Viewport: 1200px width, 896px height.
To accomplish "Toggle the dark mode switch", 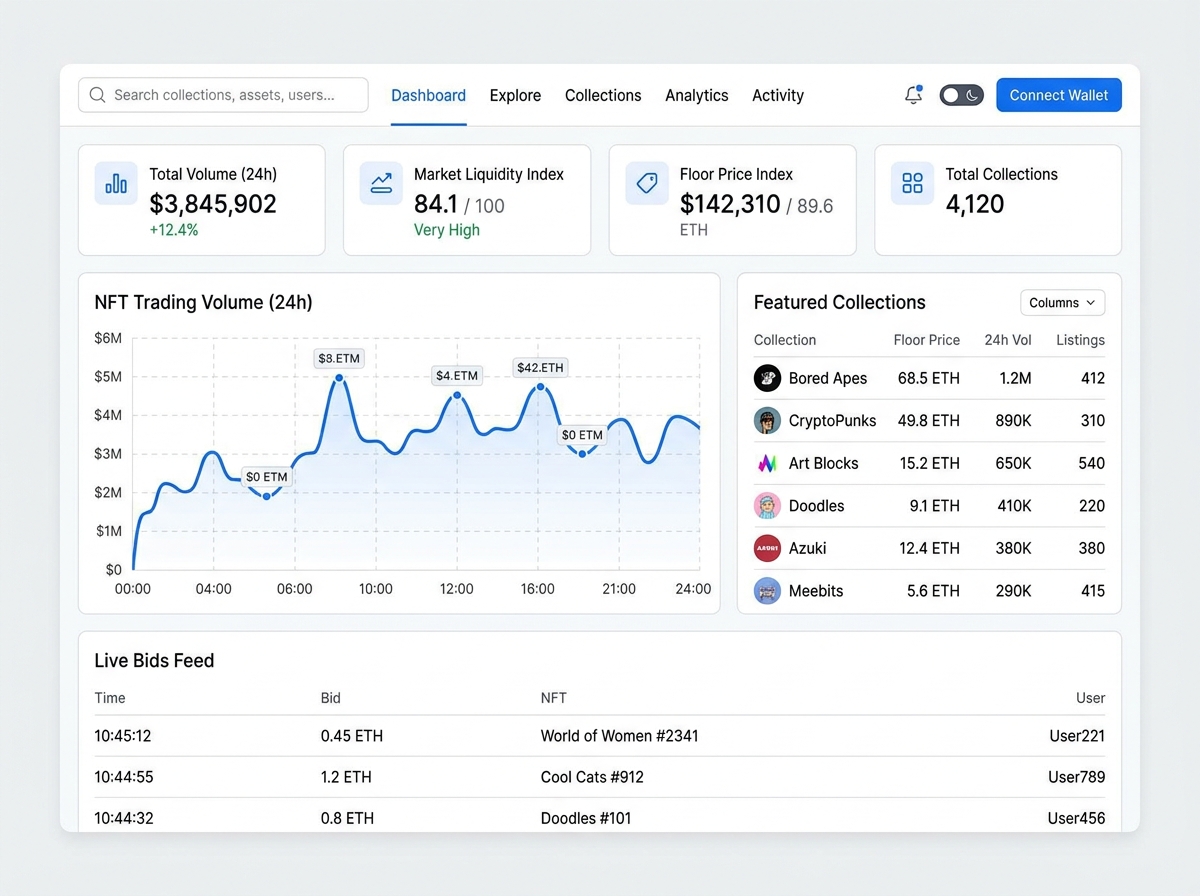I will point(961,95).
